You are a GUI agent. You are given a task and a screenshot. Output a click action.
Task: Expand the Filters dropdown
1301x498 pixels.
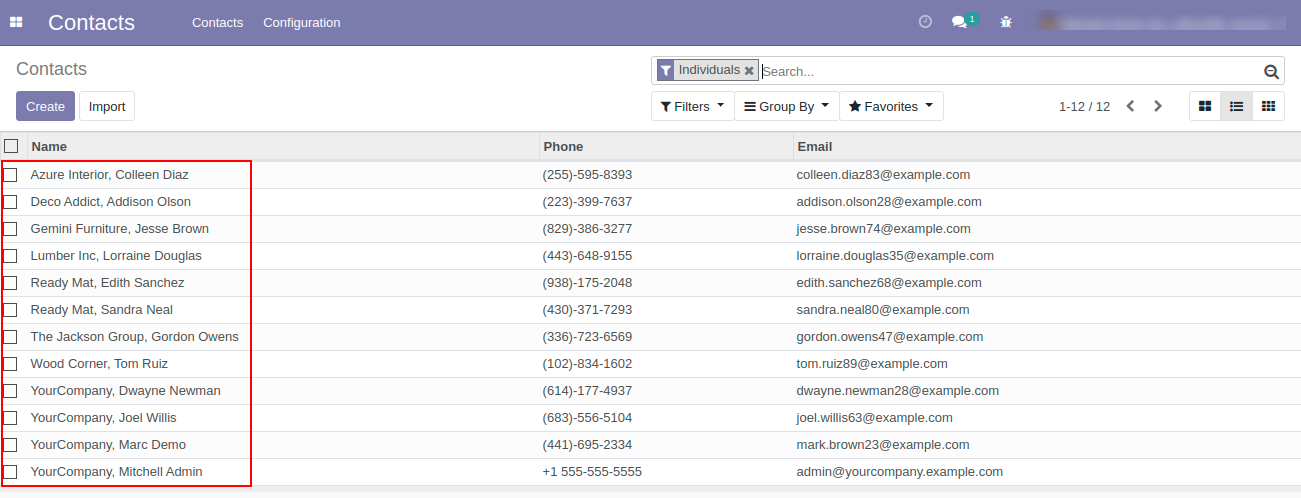[692, 106]
